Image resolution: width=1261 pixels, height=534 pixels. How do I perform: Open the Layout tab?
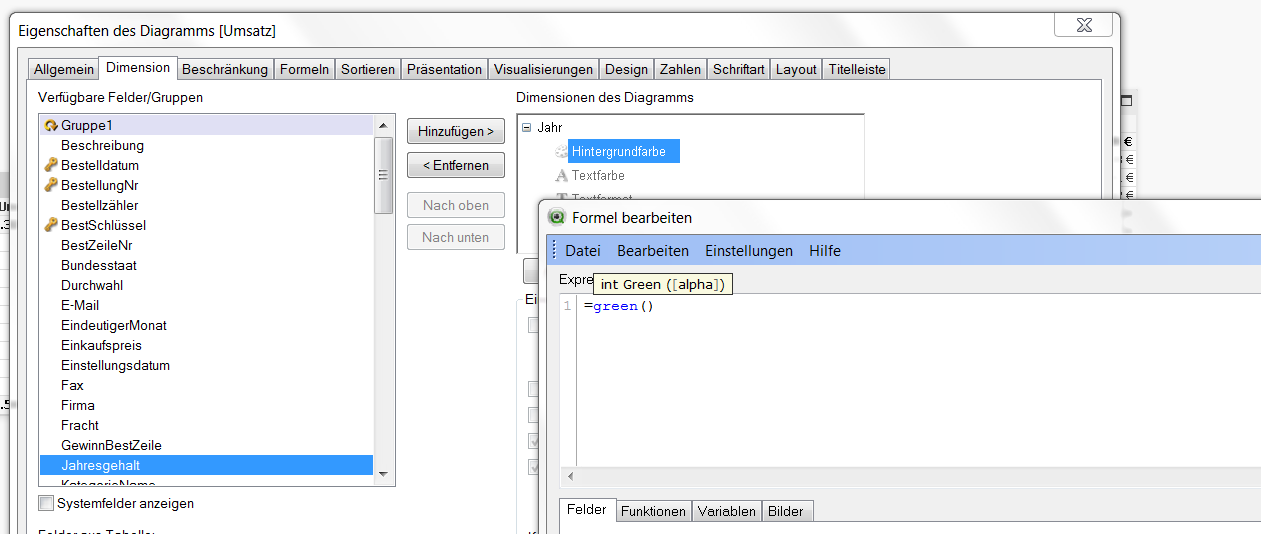pos(796,69)
